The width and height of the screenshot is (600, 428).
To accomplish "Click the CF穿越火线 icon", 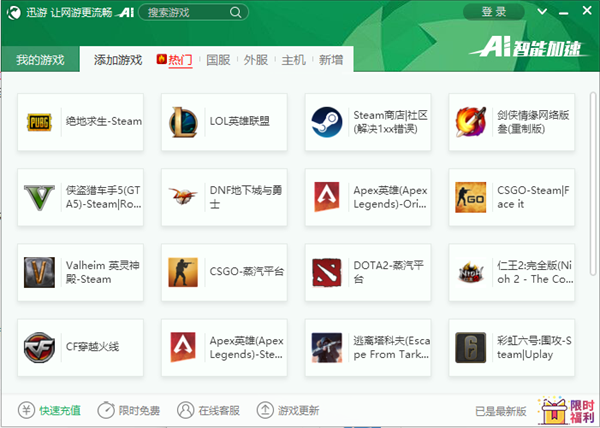I will [x=39, y=347].
